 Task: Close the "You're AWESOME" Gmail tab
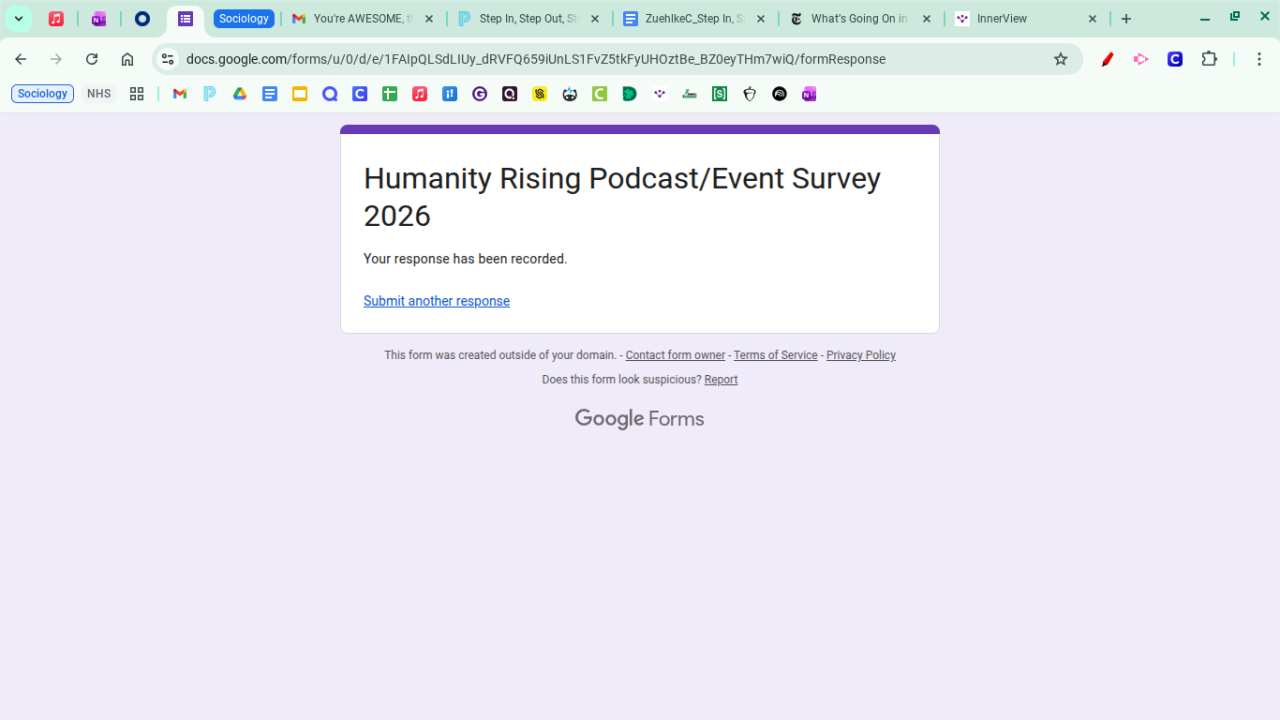point(429,19)
